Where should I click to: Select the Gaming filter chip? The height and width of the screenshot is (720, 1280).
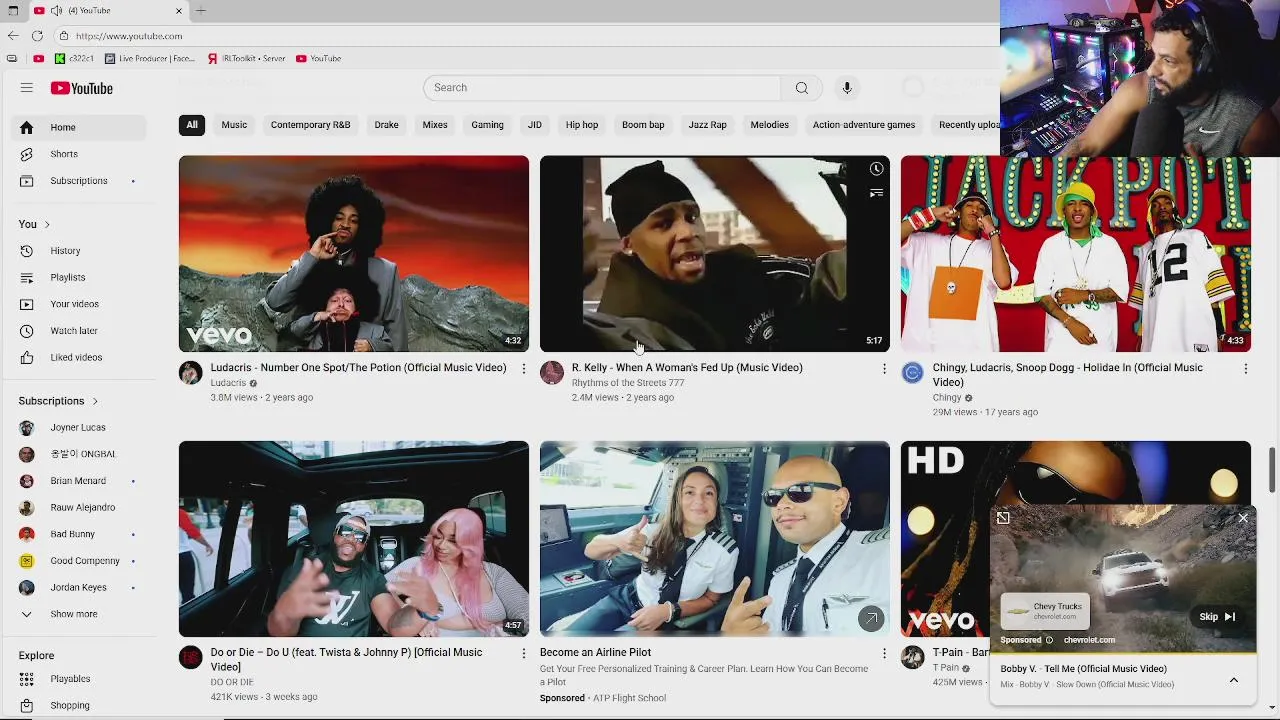pyautogui.click(x=487, y=125)
